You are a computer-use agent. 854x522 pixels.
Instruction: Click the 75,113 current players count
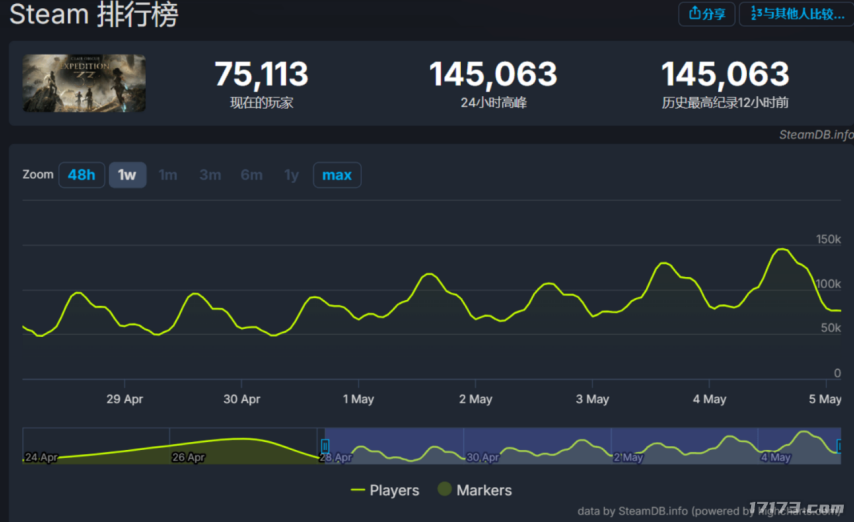coord(261,74)
